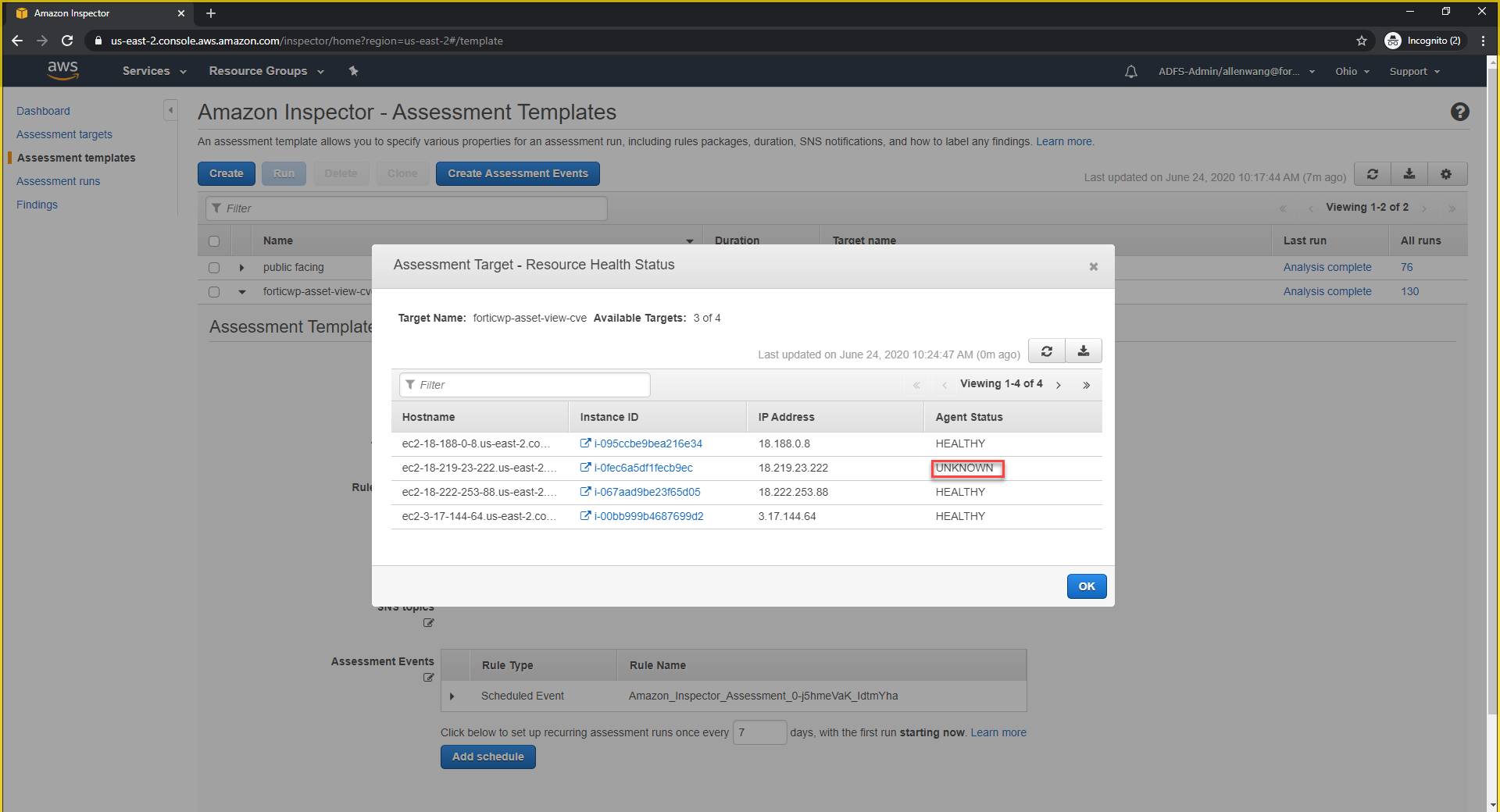
Task: Open Learn more link in page description
Action: coord(1064,141)
